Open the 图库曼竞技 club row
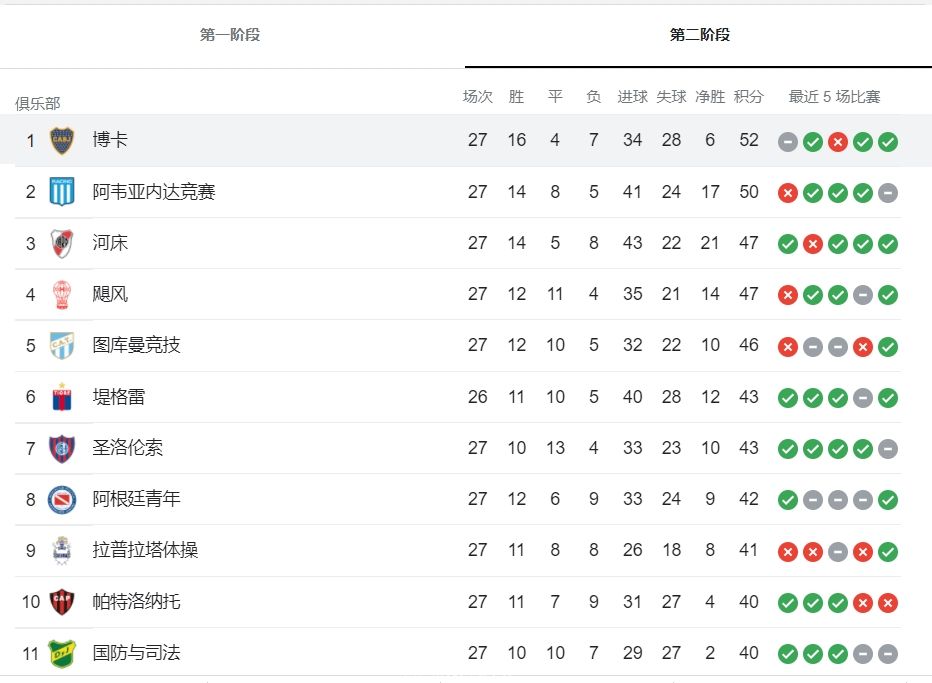The height and width of the screenshot is (683, 932). click(x=458, y=345)
